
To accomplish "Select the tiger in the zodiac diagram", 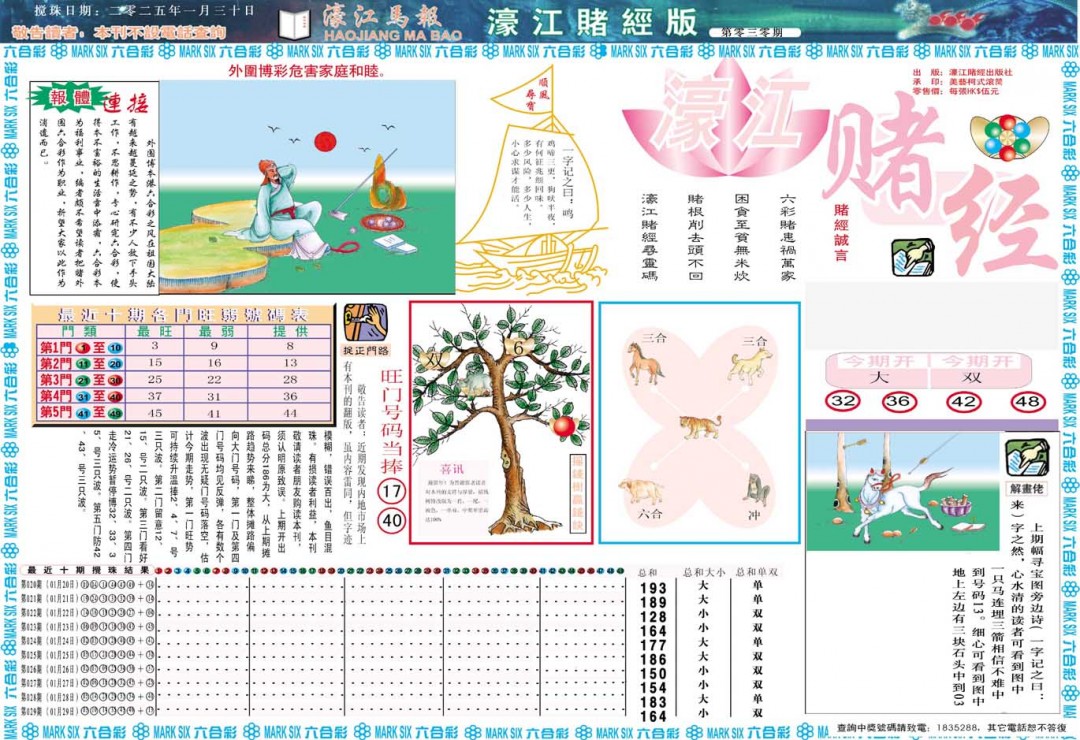I will (x=700, y=427).
